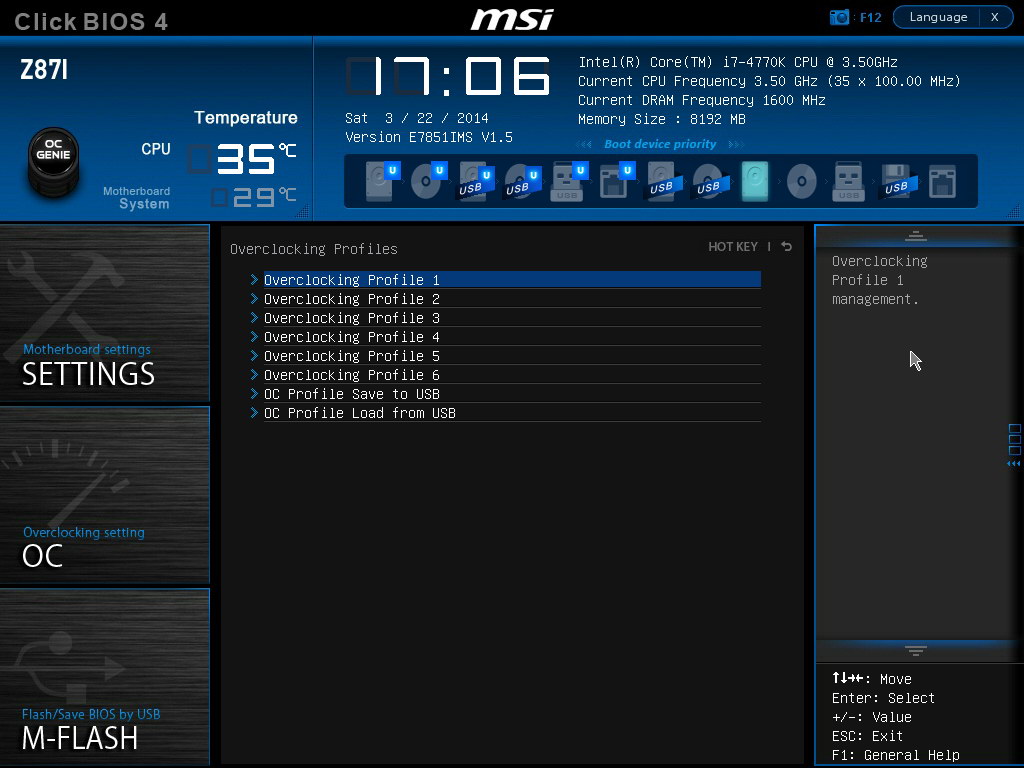The width and height of the screenshot is (1024, 768).
Task: Select the first UEFI hard disk boot icon
Action: click(381, 181)
